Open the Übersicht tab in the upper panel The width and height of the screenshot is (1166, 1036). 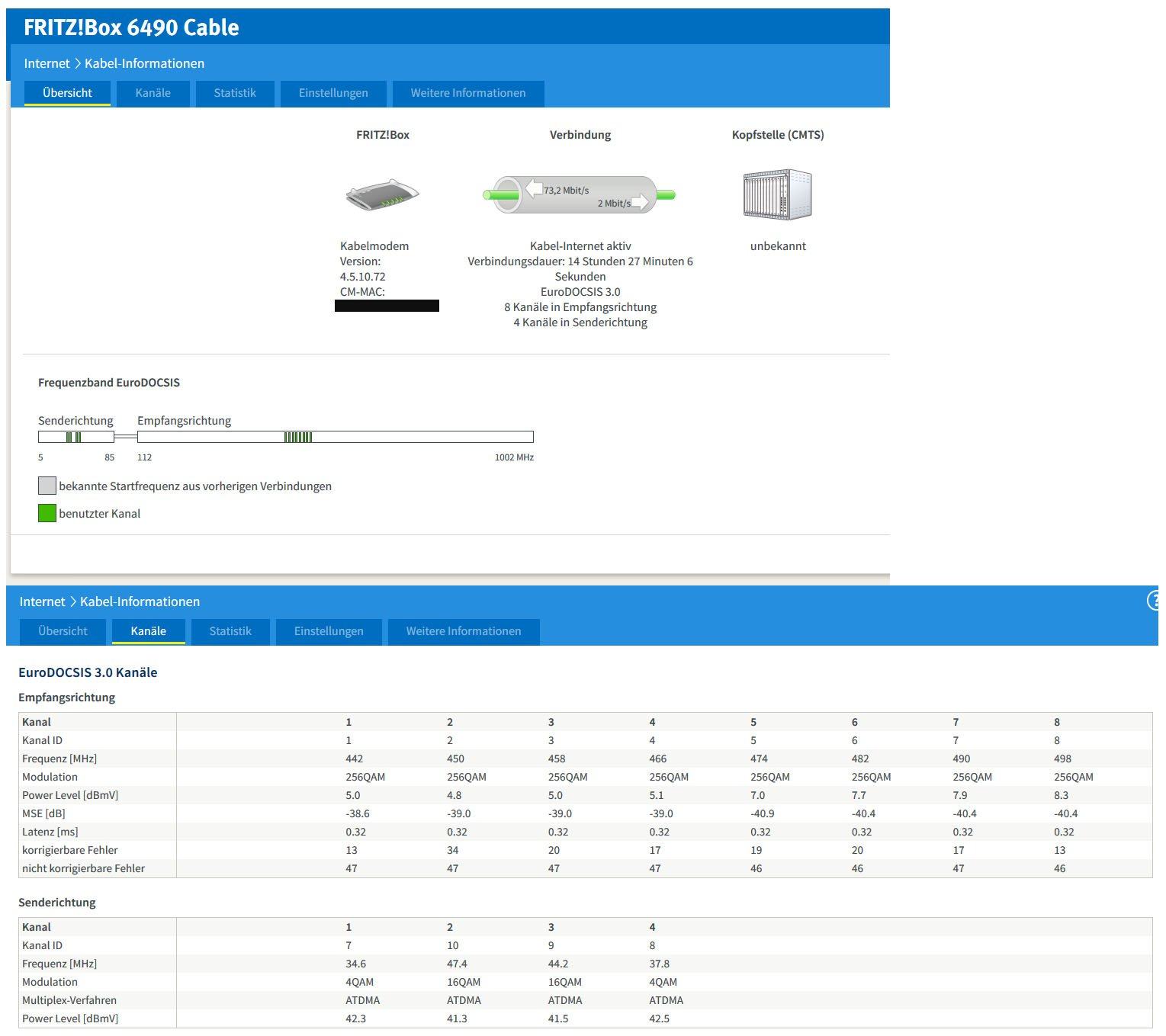click(x=67, y=93)
